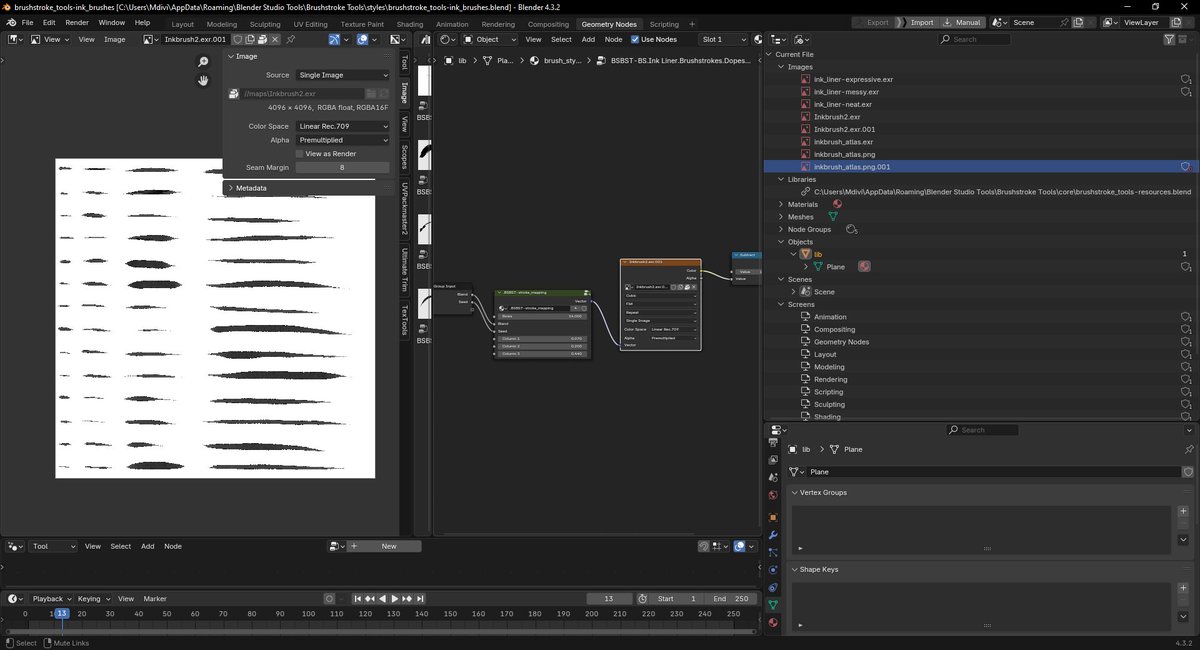Adjust the Seam Margin value field

pos(342,168)
